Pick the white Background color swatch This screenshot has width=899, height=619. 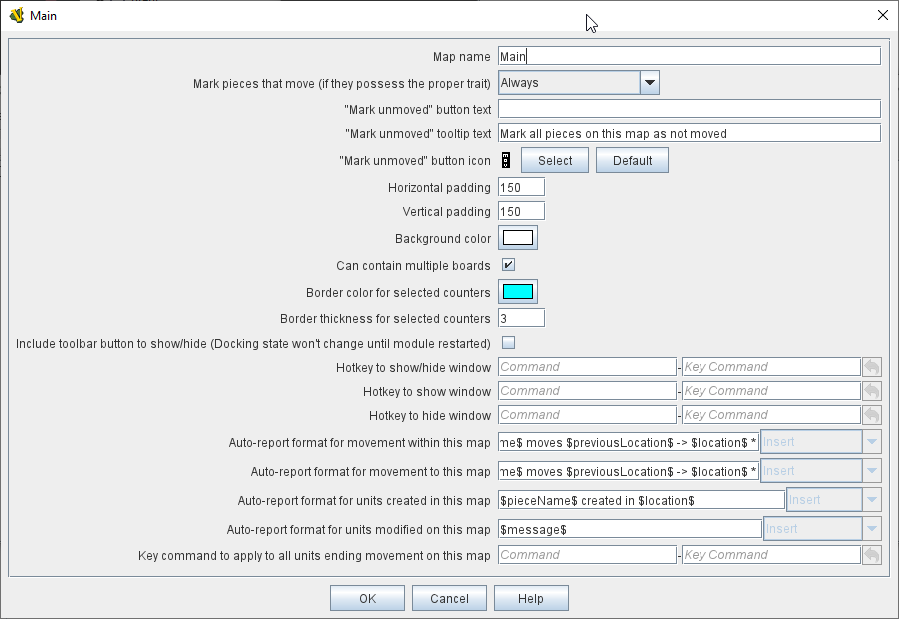click(x=518, y=238)
